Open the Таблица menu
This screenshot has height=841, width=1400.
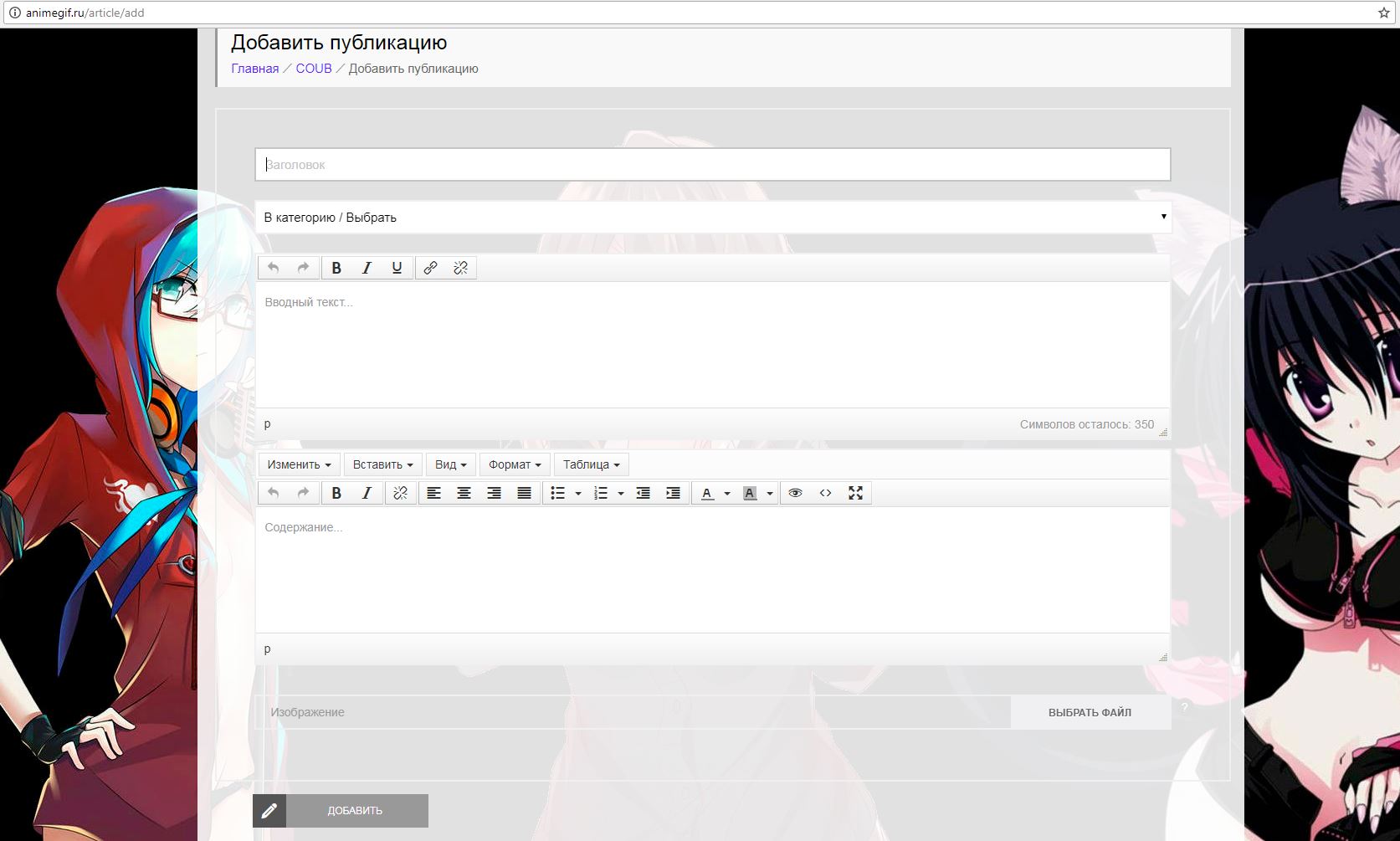point(592,464)
